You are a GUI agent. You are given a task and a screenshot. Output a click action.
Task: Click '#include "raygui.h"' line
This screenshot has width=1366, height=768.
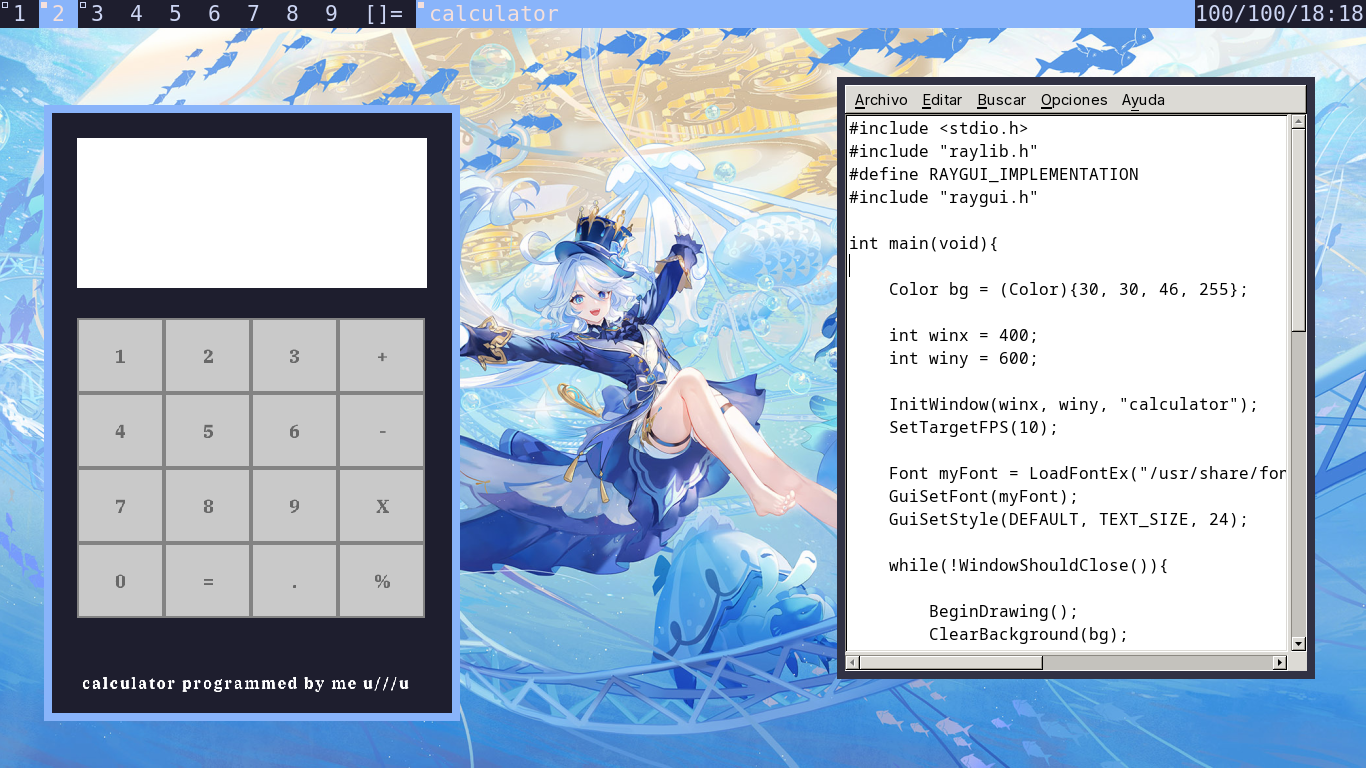pos(943,197)
